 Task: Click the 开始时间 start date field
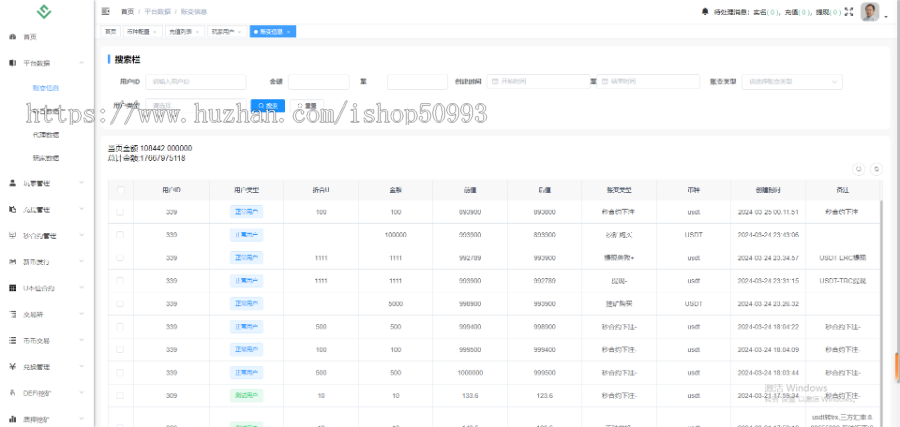[x=538, y=81]
